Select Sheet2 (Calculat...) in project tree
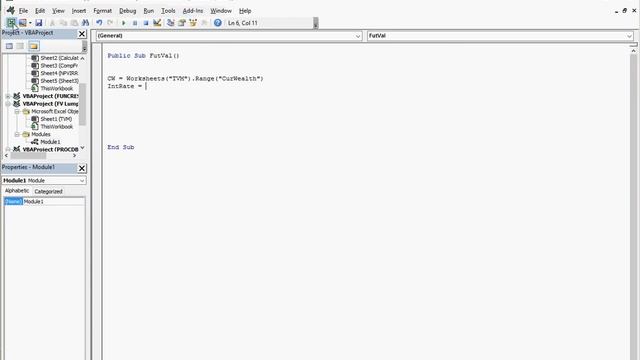Screen dimensions: 640x360 (55, 58)
